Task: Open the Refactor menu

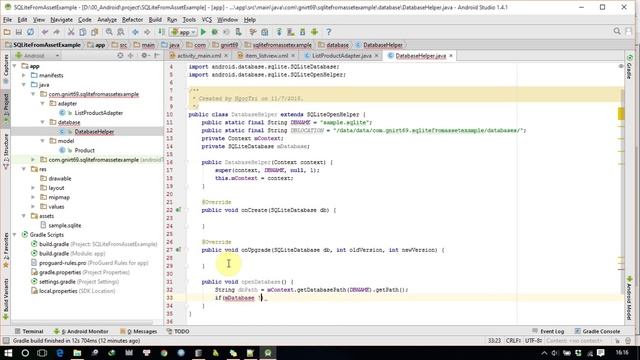Action: pyautogui.click(x=132, y=20)
